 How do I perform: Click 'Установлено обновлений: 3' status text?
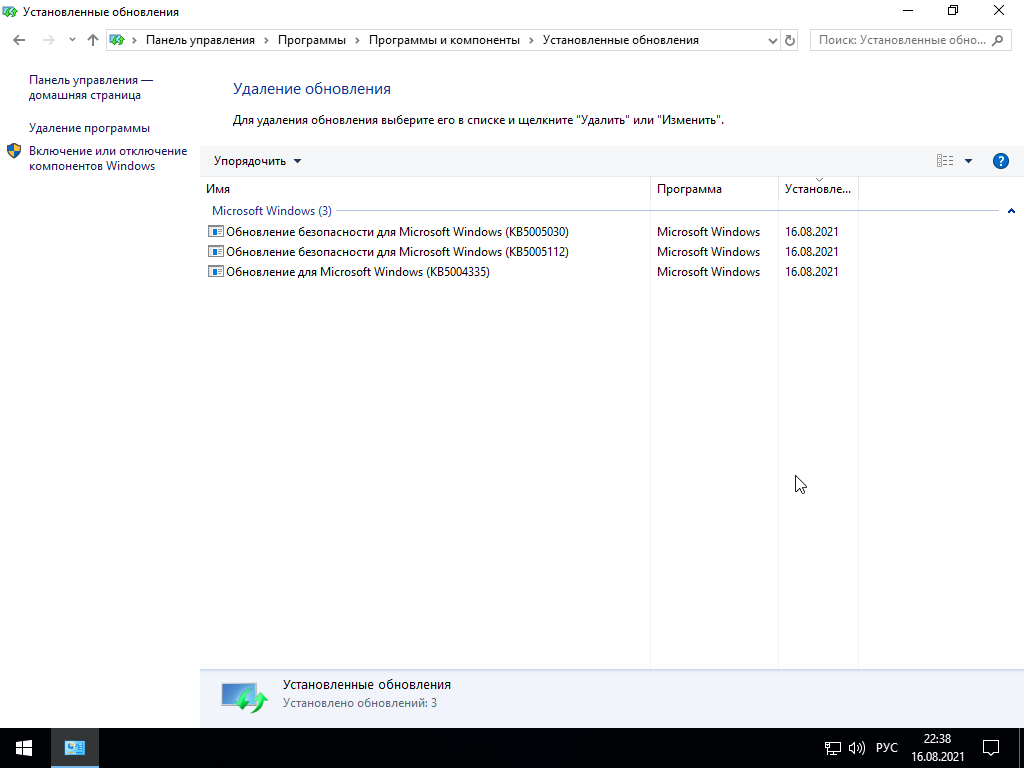coord(360,703)
